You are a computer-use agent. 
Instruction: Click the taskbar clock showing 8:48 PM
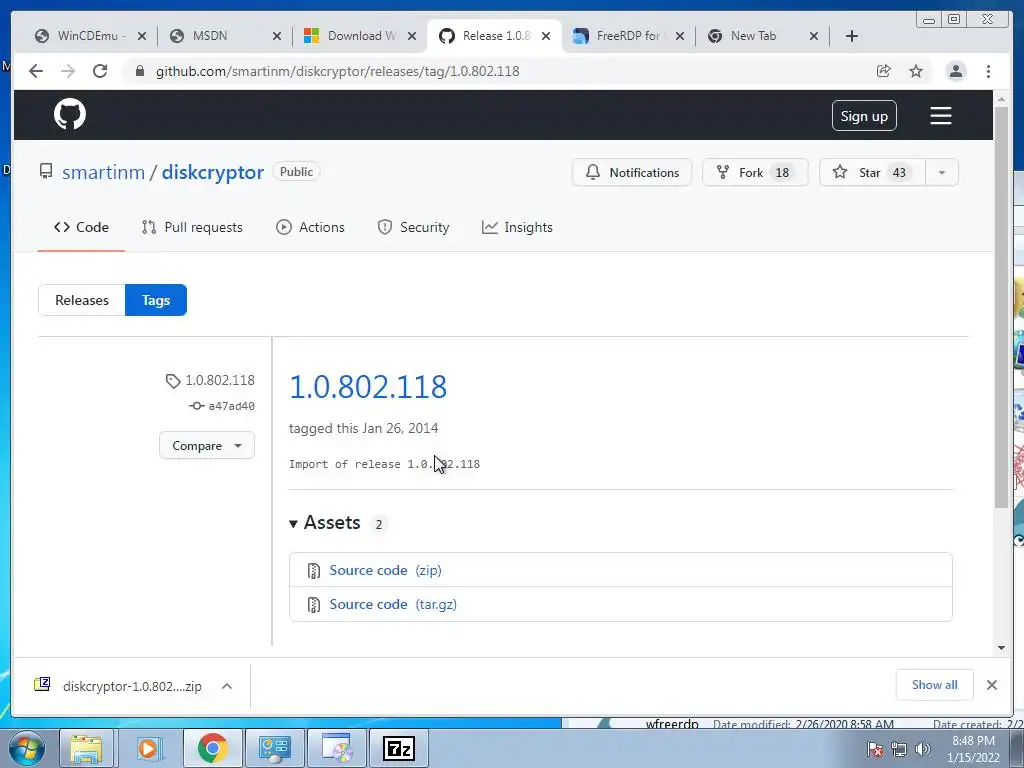(x=973, y=749)
